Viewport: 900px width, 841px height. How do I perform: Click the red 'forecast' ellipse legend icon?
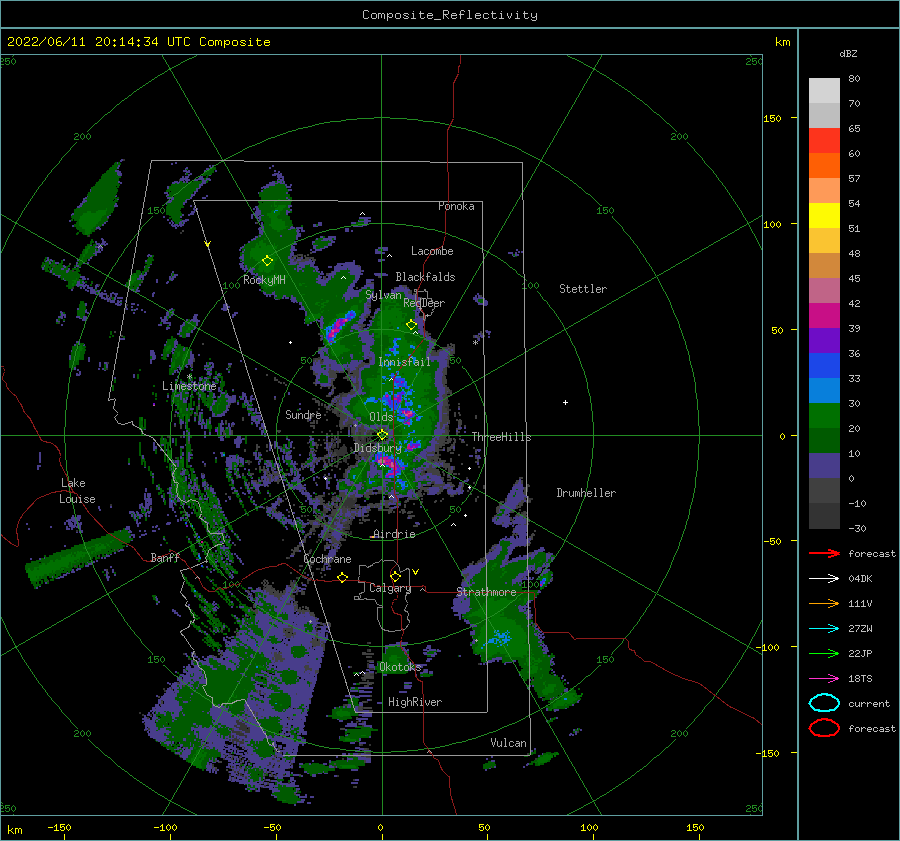[824, 728]
